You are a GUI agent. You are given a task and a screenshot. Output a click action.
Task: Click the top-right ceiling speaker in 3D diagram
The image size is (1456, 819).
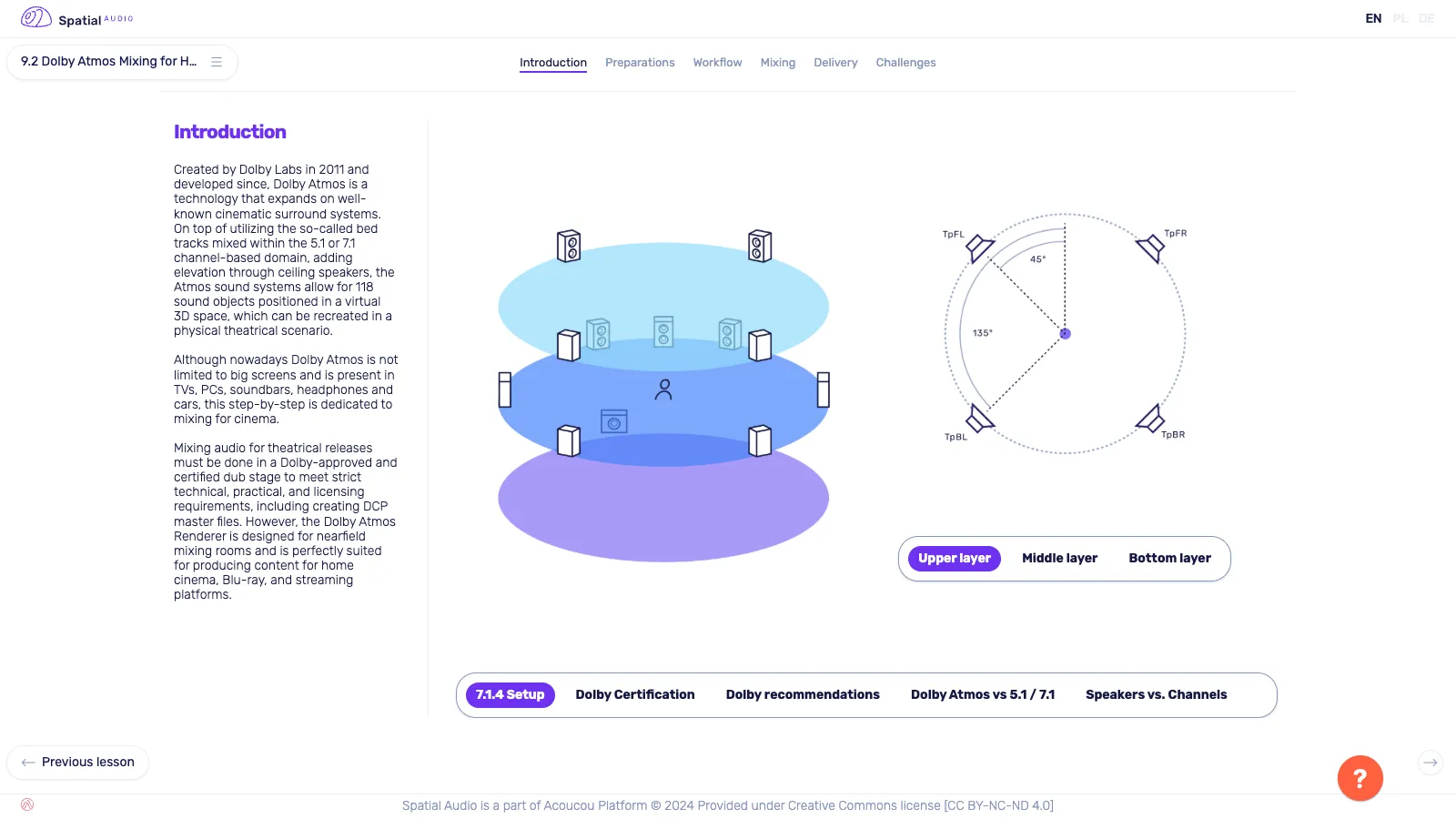[x=760, y=246]
